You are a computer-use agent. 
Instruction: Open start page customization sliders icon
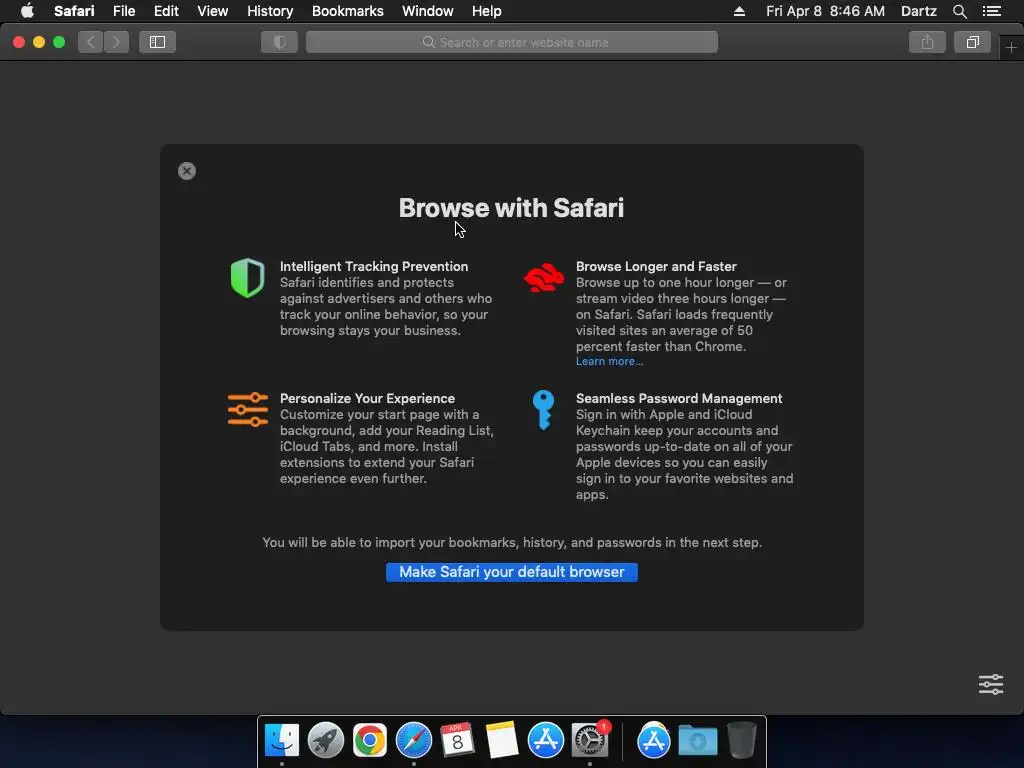tap(991, 684)
